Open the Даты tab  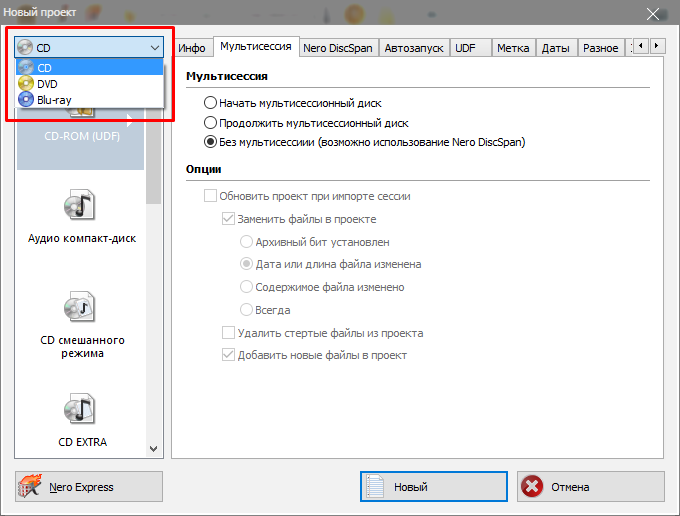pos(556,48)
